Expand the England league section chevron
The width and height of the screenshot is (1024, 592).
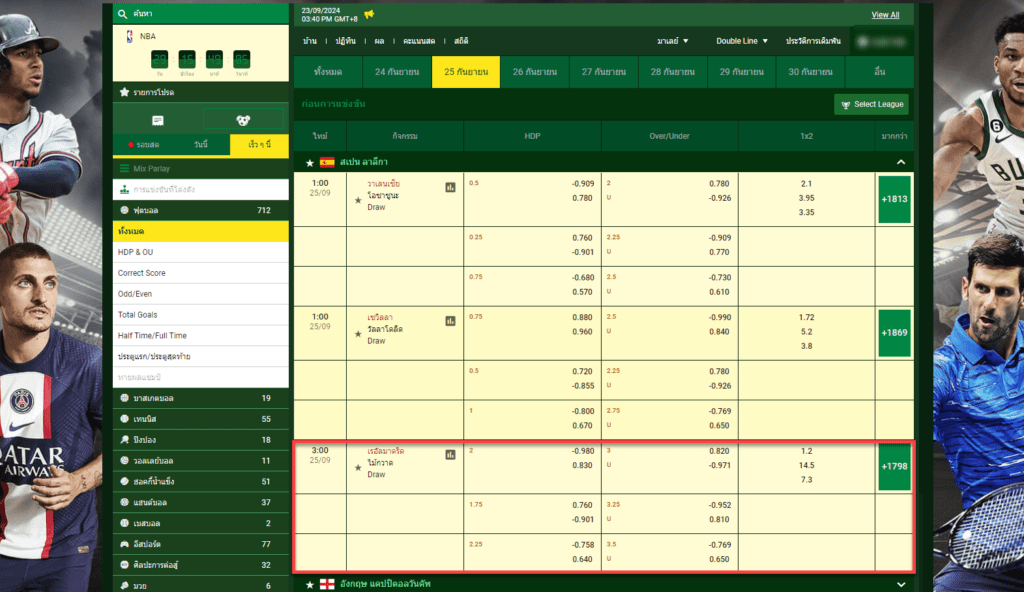point(901,584)
